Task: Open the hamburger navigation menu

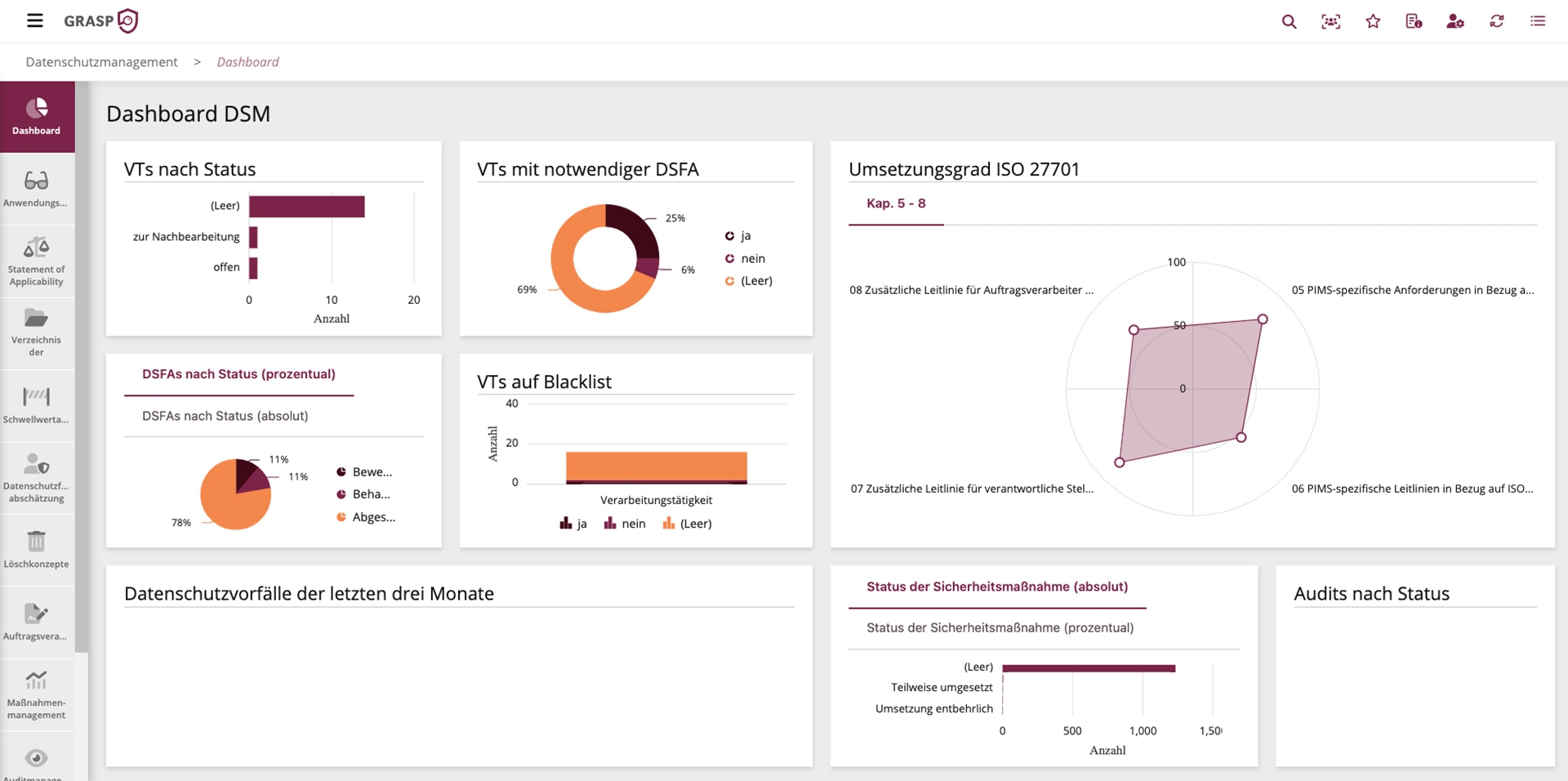Action: point(34,20)
